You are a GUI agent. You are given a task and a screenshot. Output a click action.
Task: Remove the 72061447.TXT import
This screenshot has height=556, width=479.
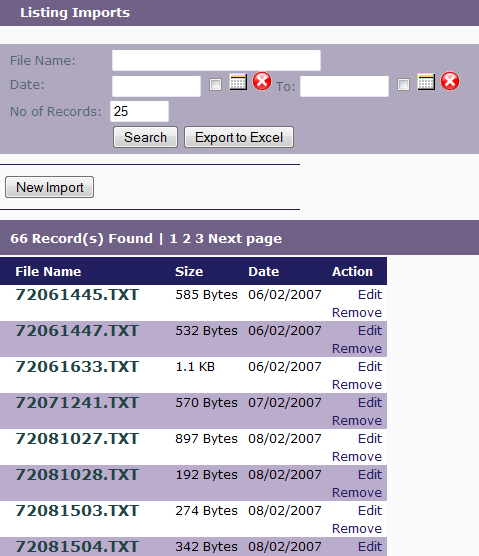(x=357, y=349)
